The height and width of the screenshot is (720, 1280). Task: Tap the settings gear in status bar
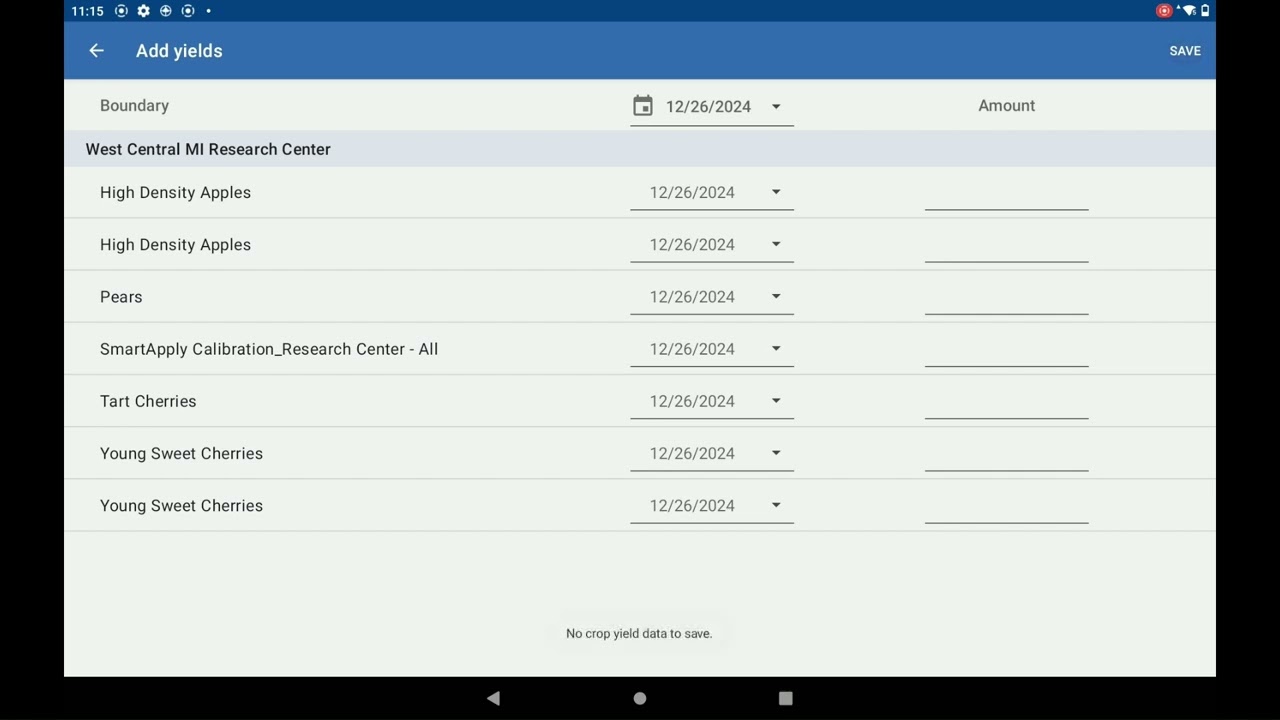click(143, 11)
